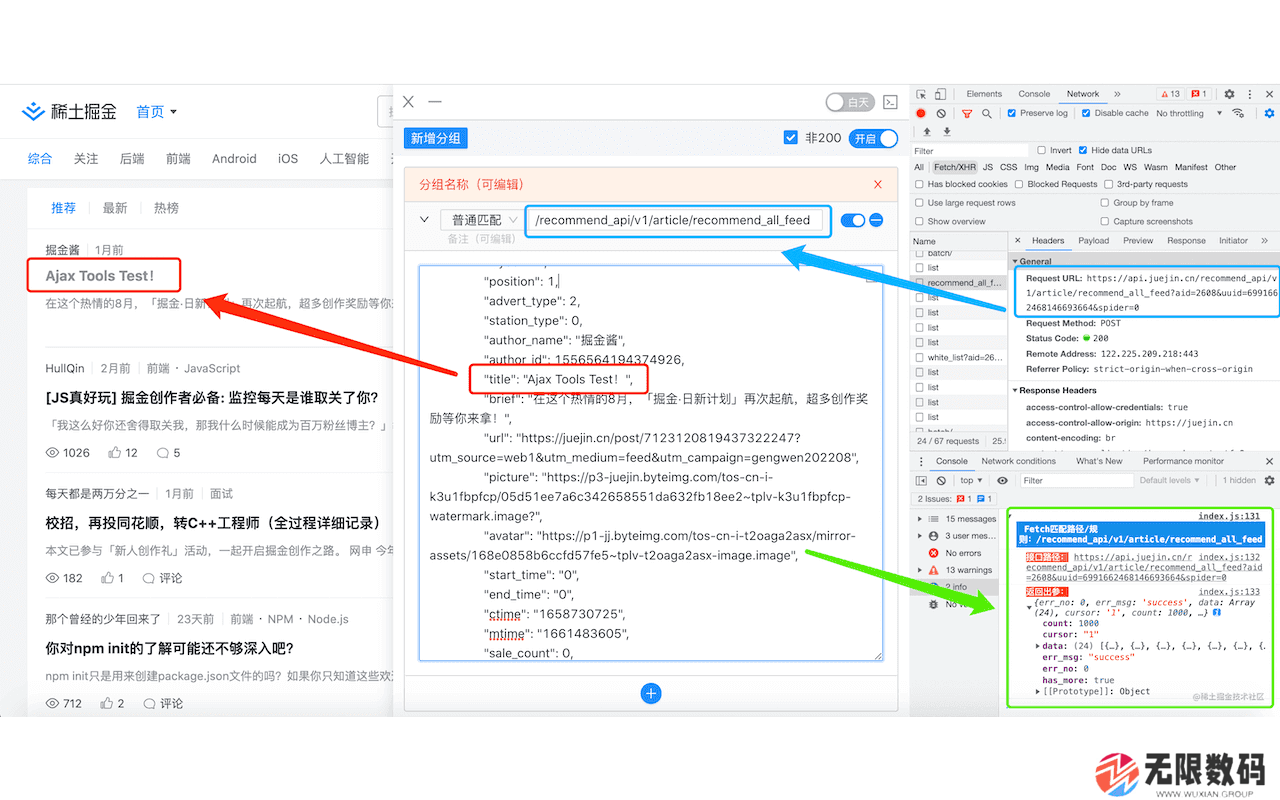
Task: Delete group with red X icon
Action: [878, 184]
